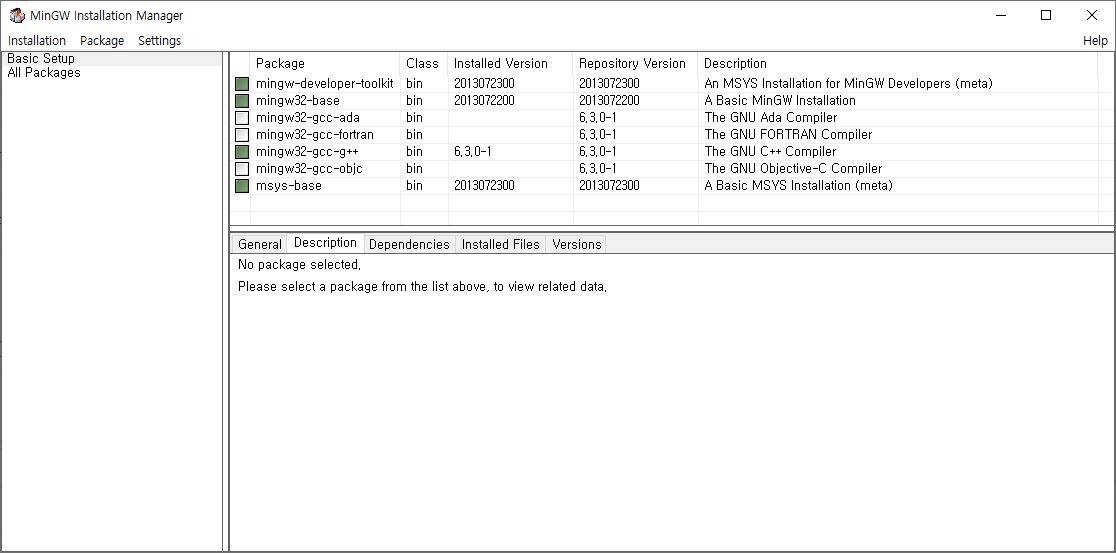Select the mingw32-gcc-fortran package name

pyautogui.click(x=315, y=135)
